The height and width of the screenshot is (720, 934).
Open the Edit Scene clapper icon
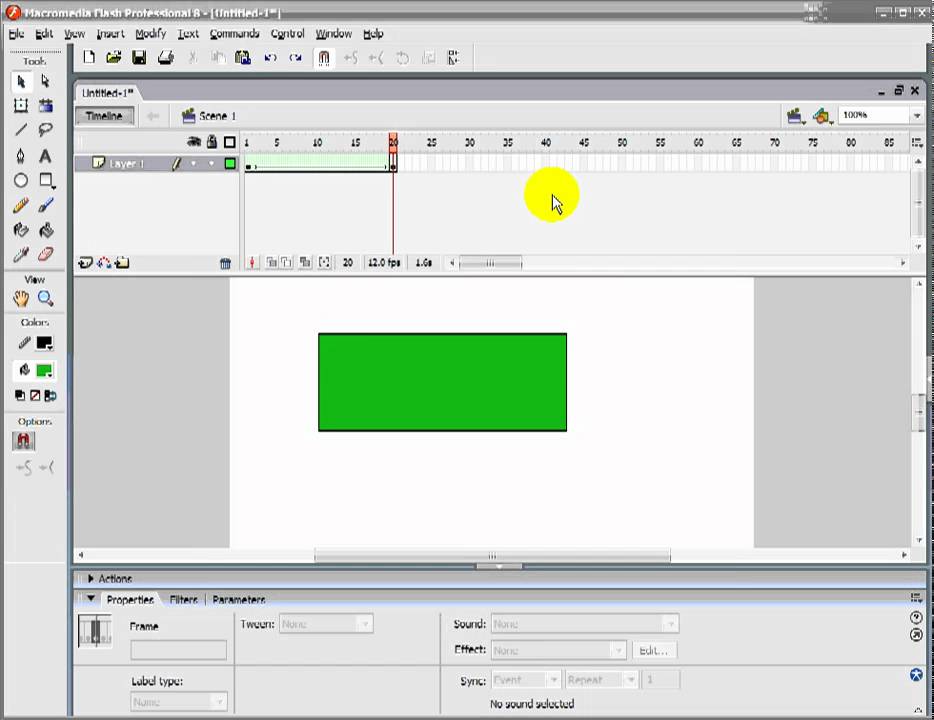[x=795, y=116]
